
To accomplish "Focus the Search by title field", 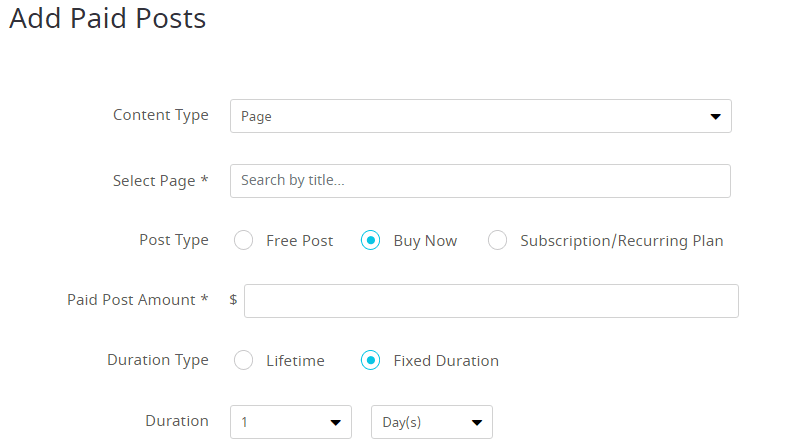I will coord(480,181).
